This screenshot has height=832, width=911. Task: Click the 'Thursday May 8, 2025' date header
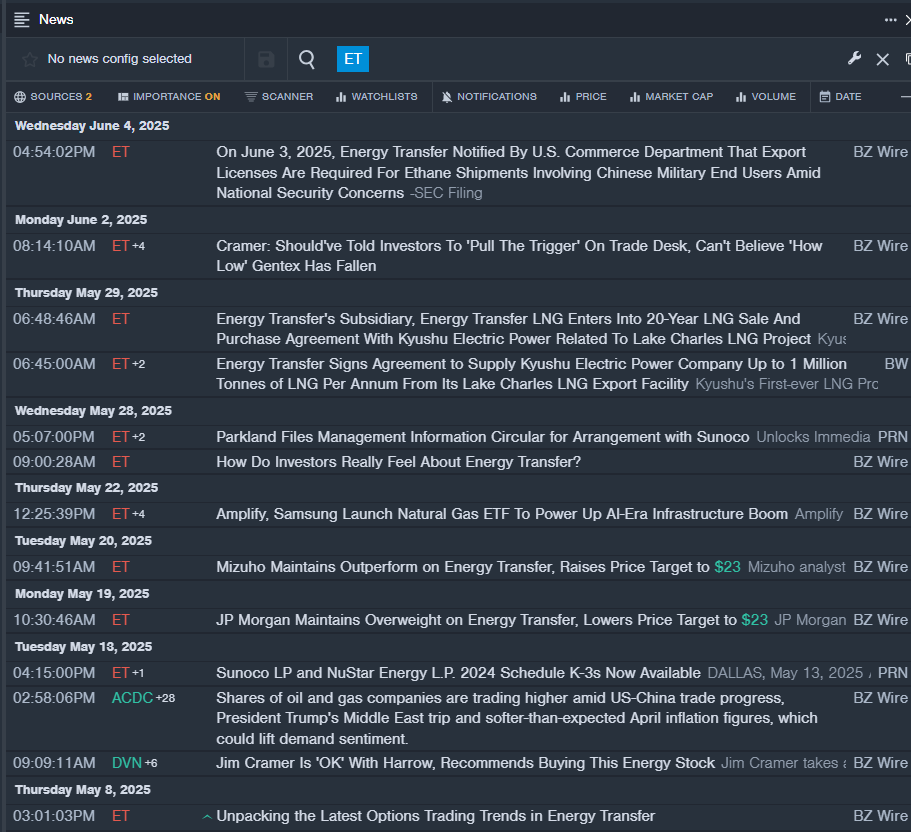coord(83,790)
